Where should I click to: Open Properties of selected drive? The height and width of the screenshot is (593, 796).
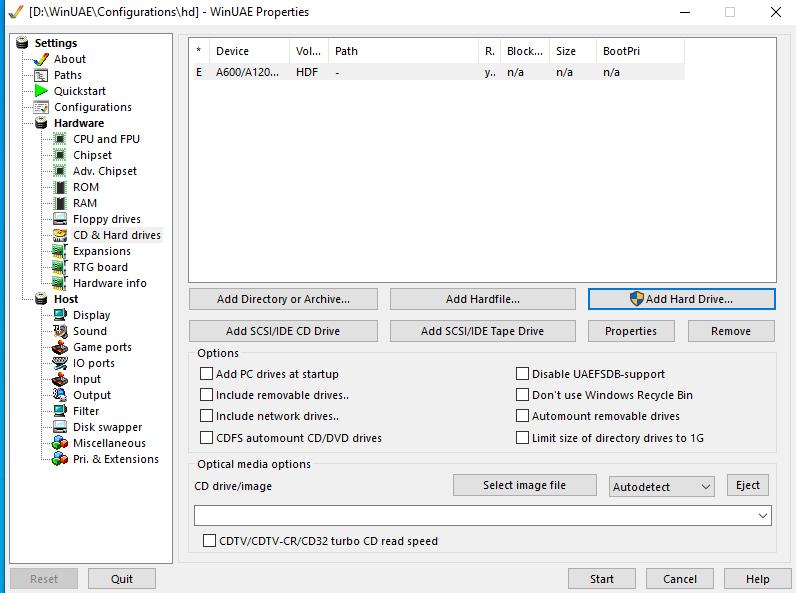(x=631, y=331)
